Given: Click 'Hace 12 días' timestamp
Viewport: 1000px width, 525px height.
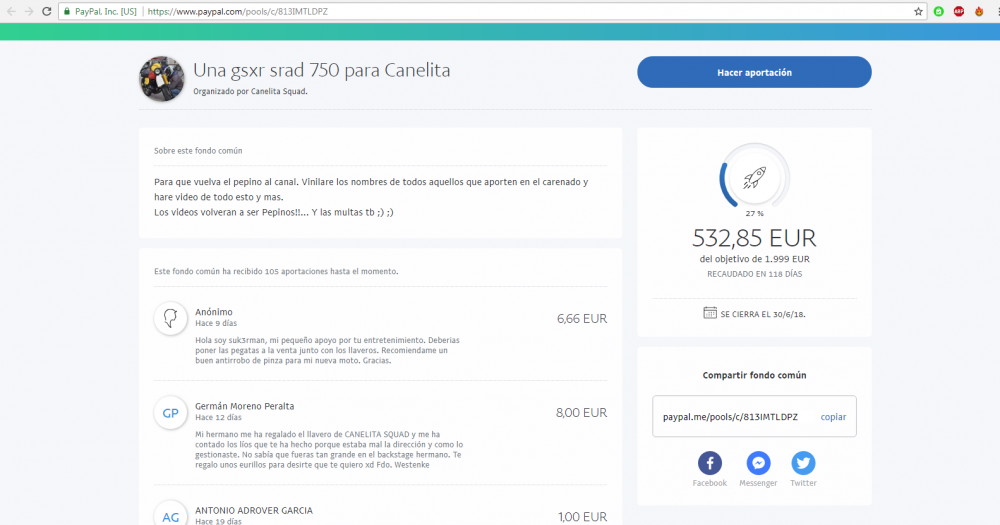Looking at the screenshot, I should point(218,418).
